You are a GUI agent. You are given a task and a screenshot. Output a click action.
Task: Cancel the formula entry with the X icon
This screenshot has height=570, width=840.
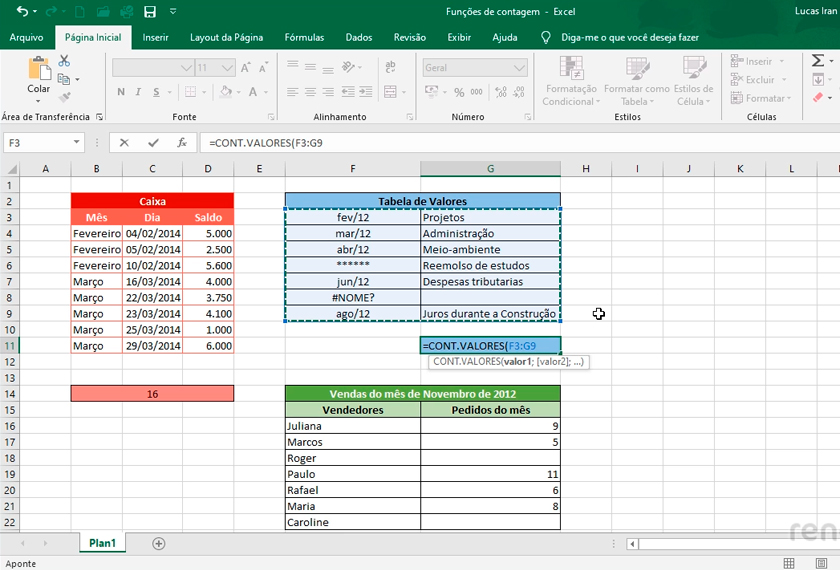125,143
